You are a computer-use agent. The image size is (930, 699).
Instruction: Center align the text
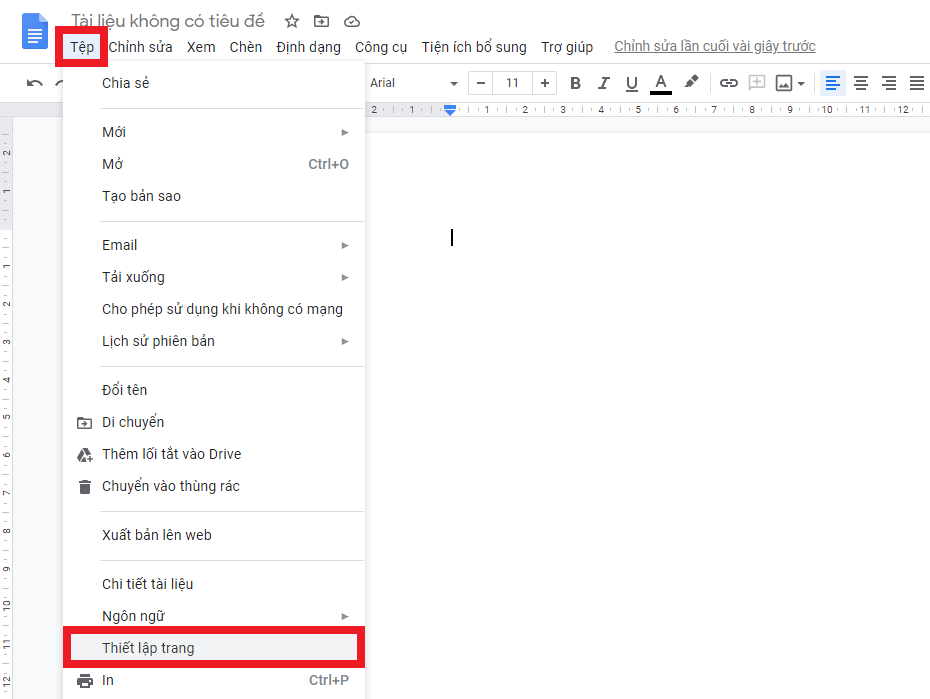pyautogui.click(x=861, y=83)
